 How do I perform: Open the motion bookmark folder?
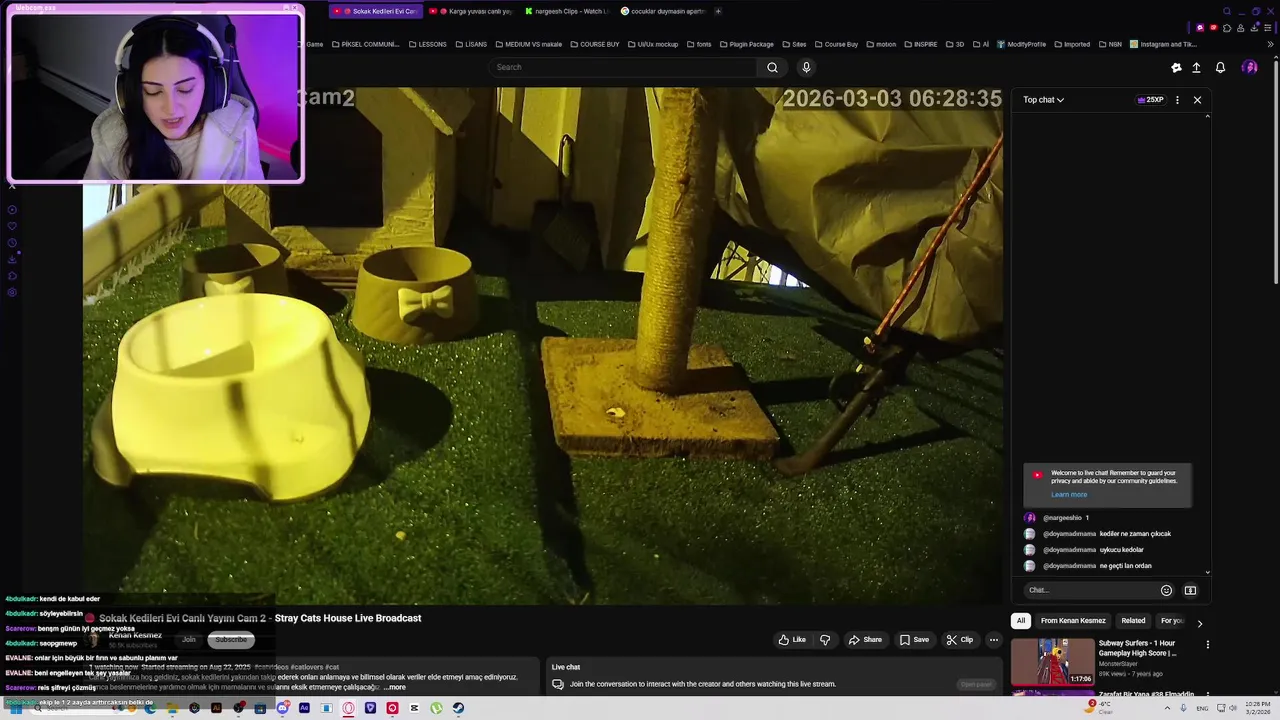click(x=881, y=44)
